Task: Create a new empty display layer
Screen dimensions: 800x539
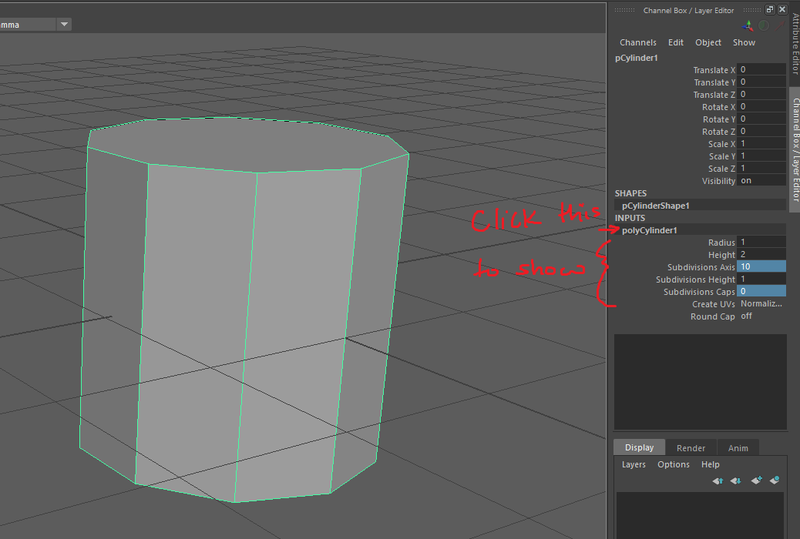Action: click(756, 480)
